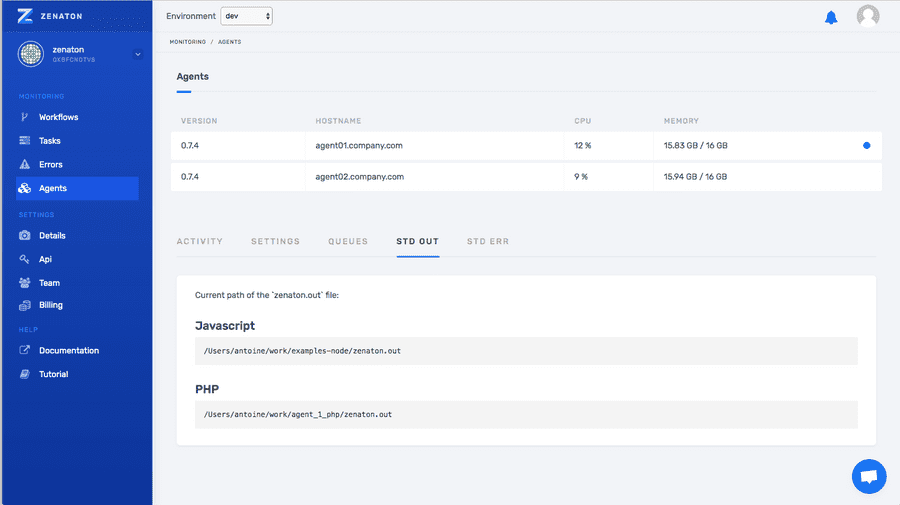Click the 12 % CPU value
This screenshot has width=900, height=505.
(583, 146)
